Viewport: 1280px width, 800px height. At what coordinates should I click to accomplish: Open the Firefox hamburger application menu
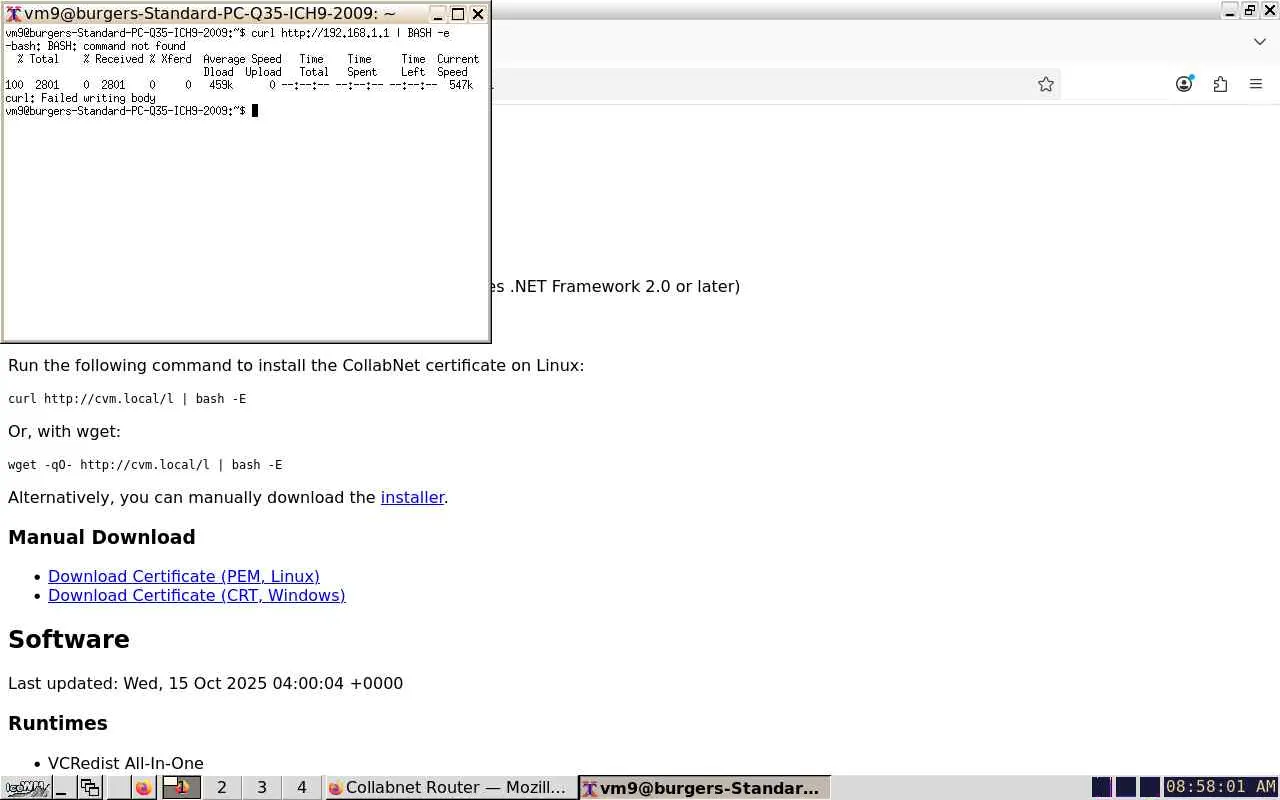1256,85
